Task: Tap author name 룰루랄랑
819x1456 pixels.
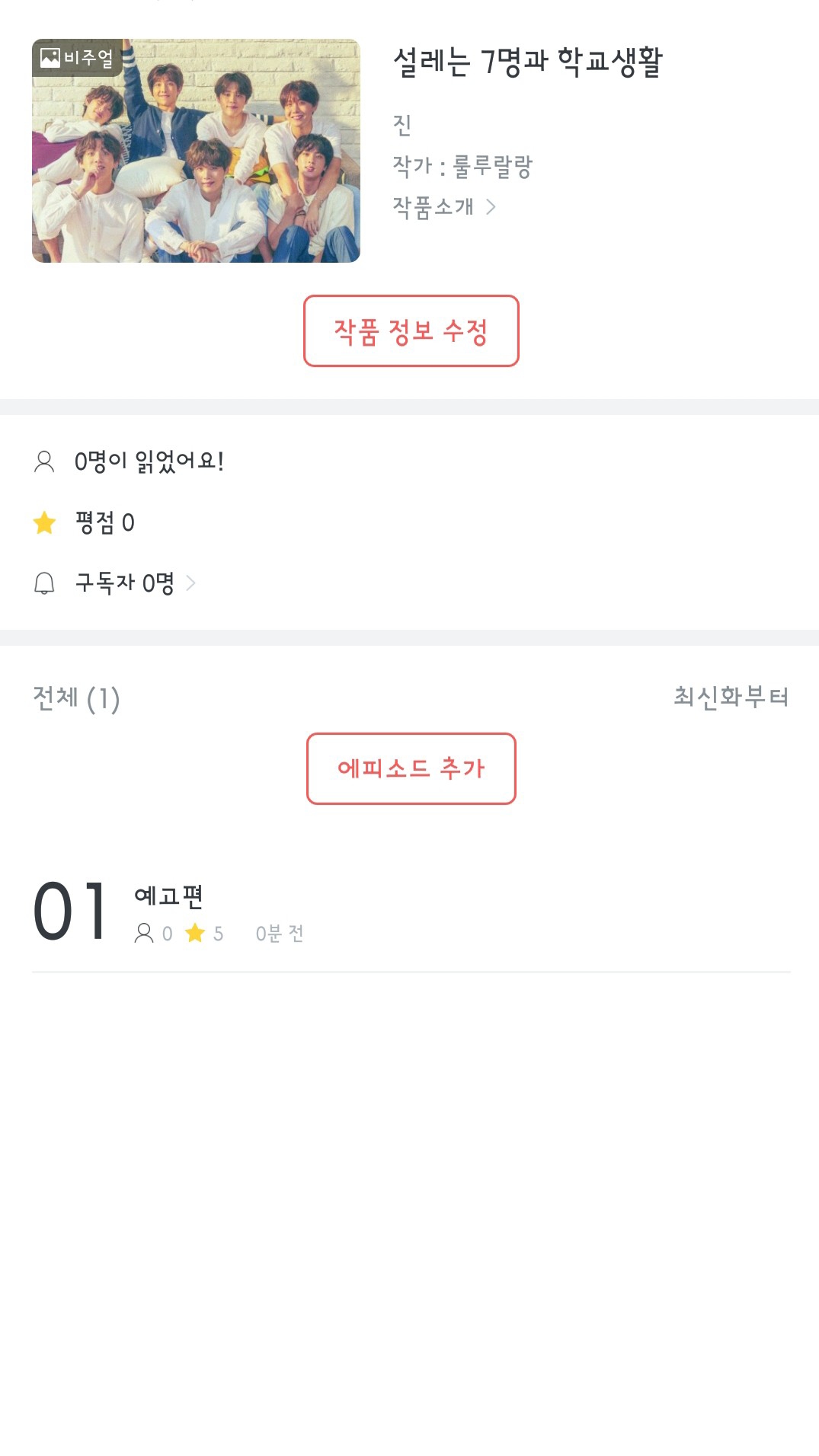Action: pos(492,166)
